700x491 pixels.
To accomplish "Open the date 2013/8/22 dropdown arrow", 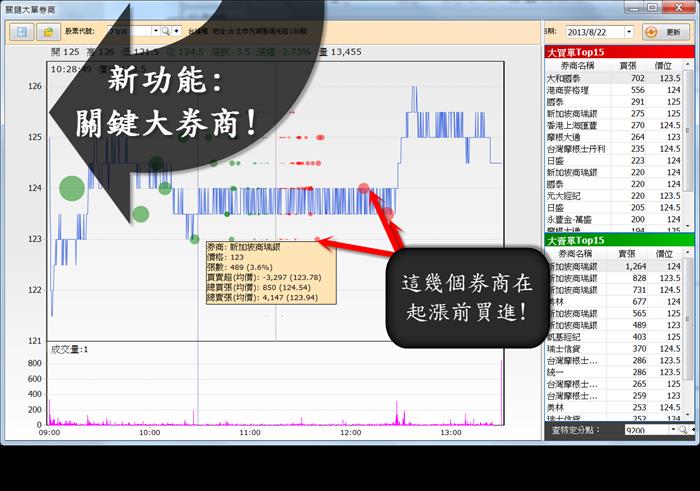I will coord(629,32).
